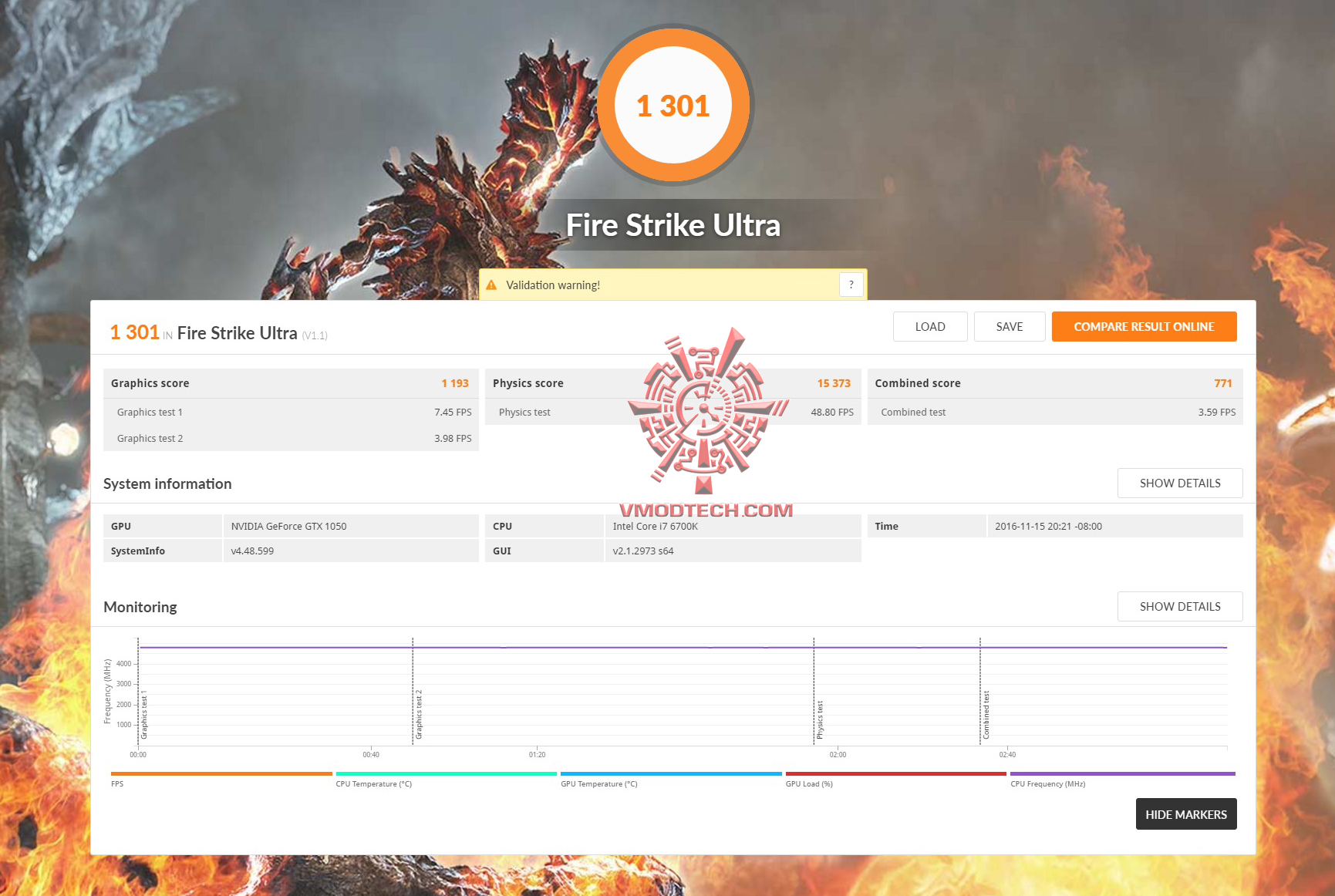
Task: Select the Physics score value 15 373
Action: click(834, 383)
